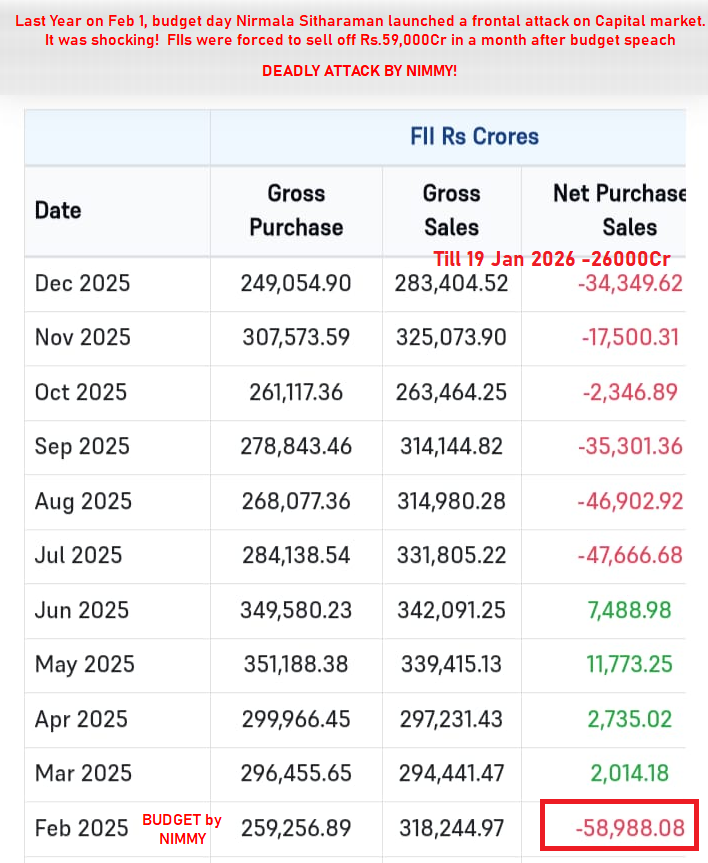Click net value 11,773.25

[630, 664]
